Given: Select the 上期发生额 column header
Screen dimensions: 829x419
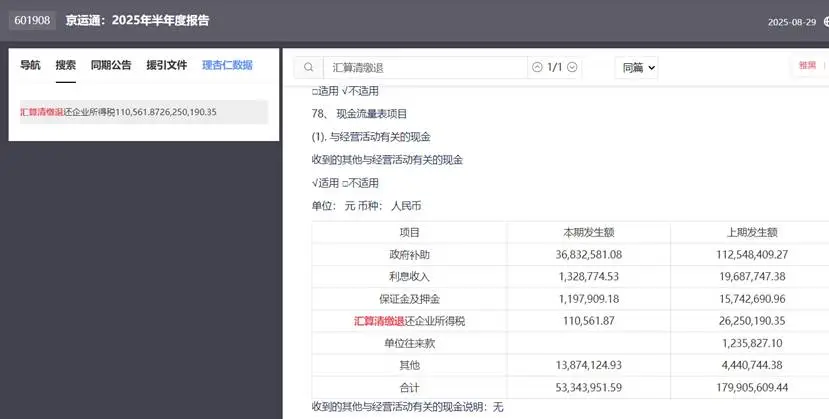Looking at the screenshot, I should coord(752,232).
